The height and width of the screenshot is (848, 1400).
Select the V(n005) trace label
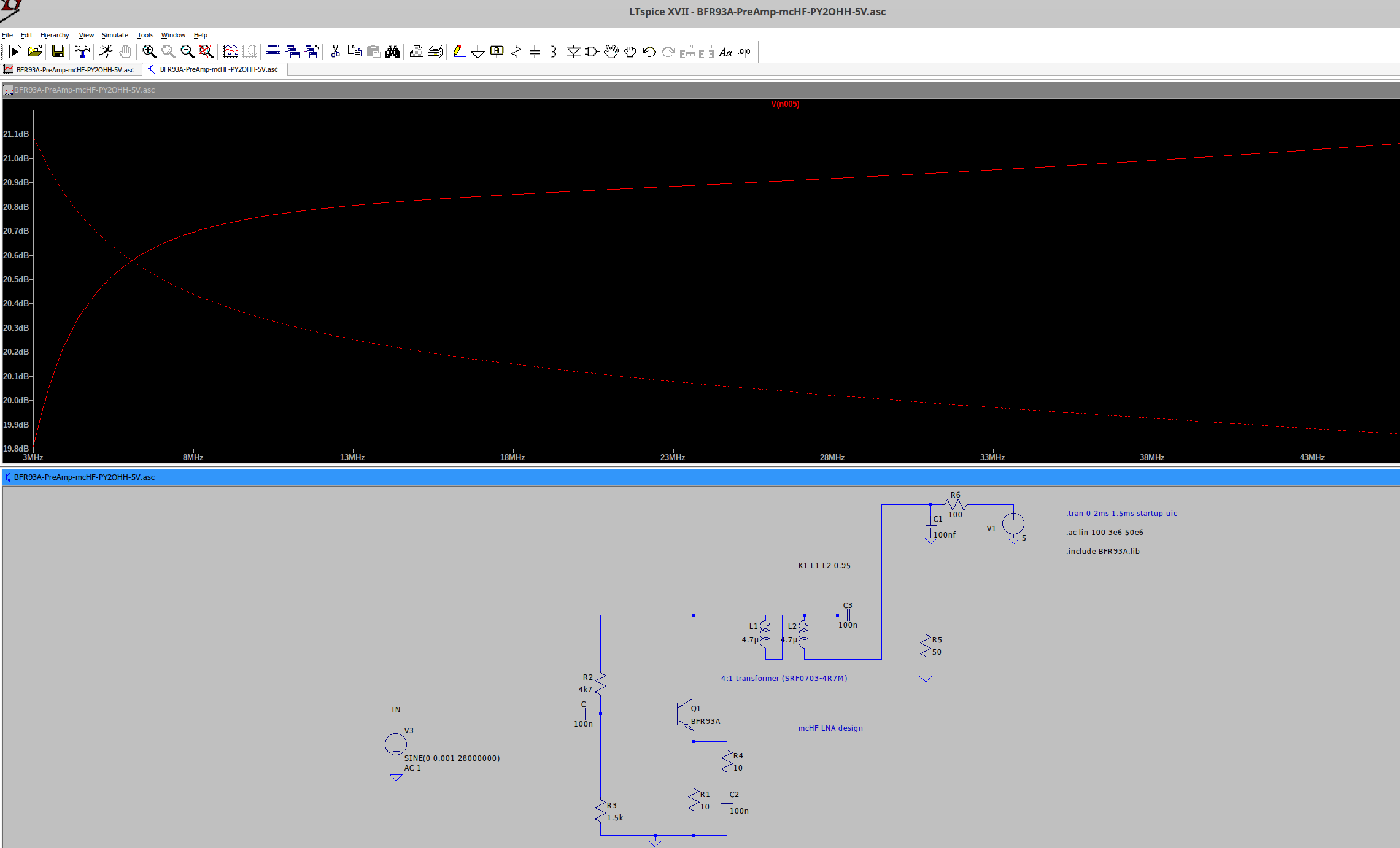pos(784,104)
